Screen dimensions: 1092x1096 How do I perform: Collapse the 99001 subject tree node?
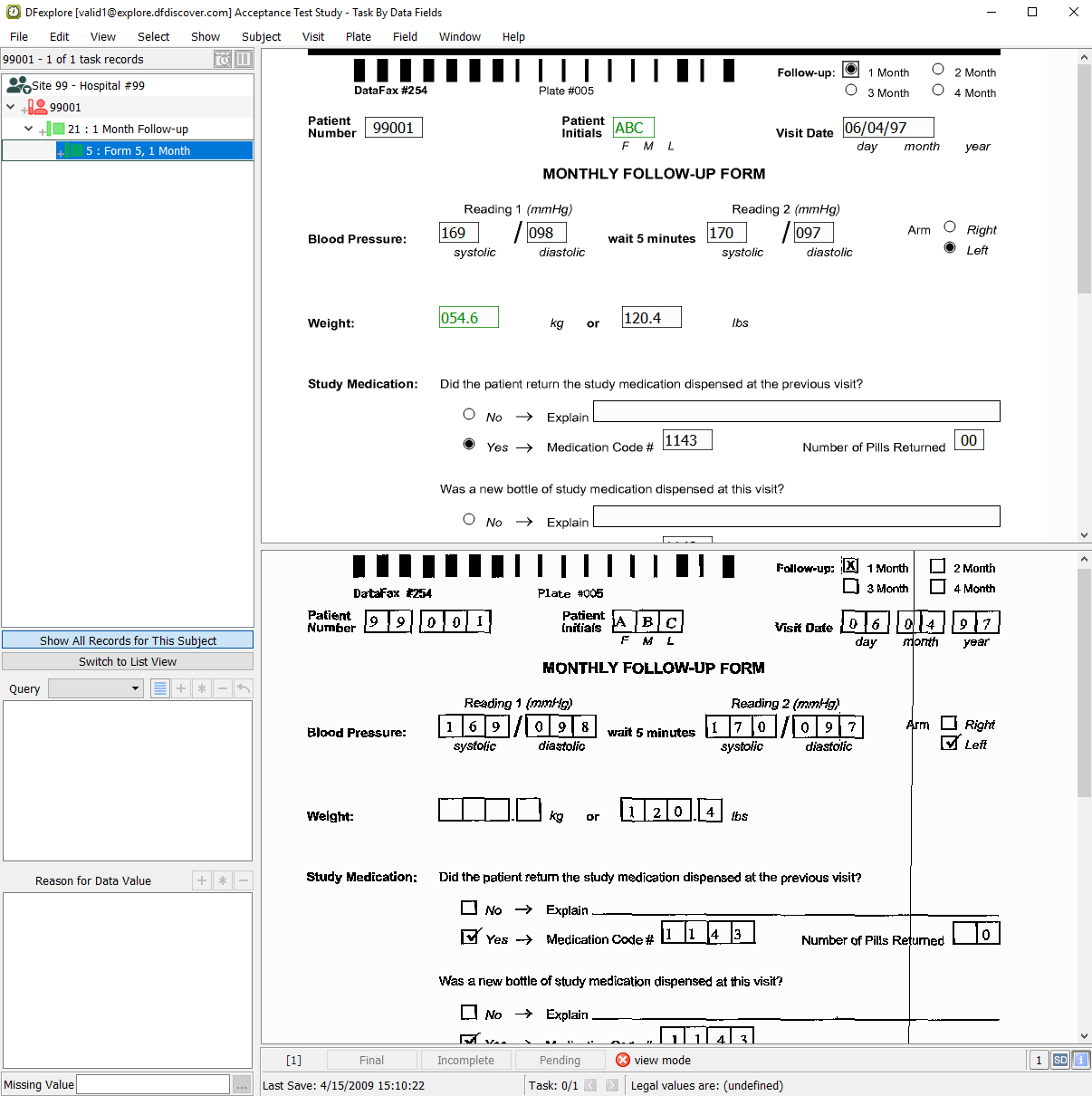pos(11,107)
